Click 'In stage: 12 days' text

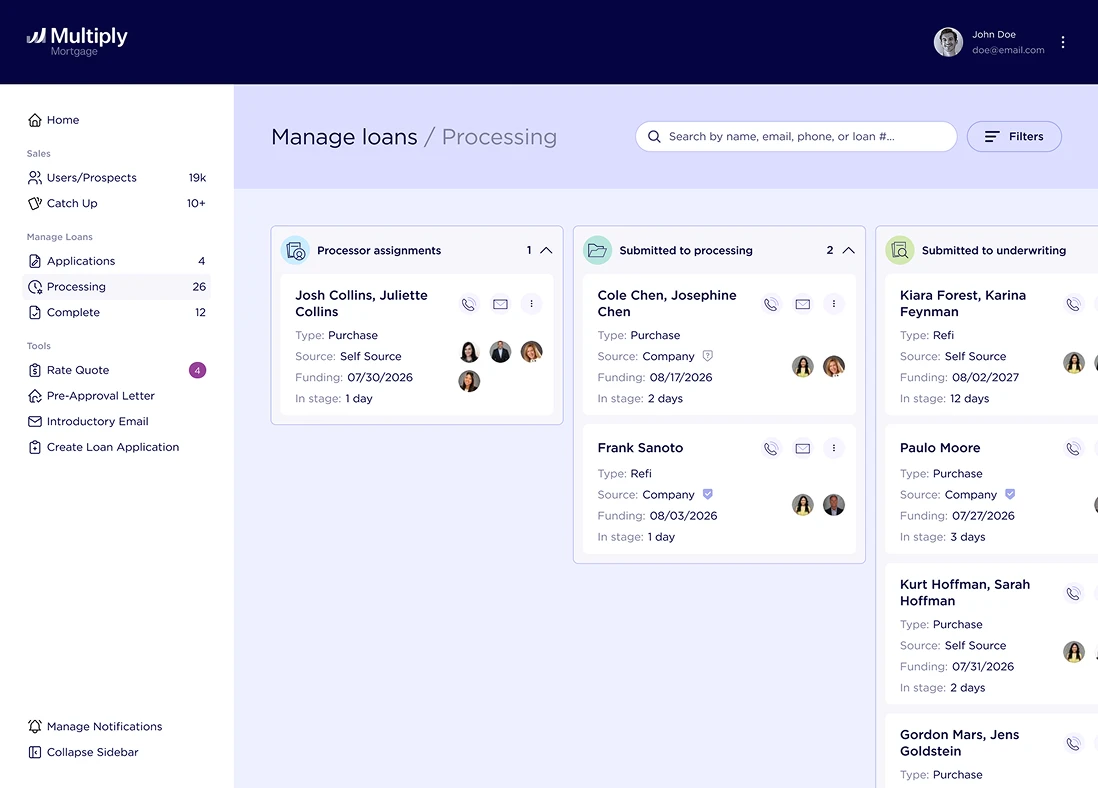[944, 399]
